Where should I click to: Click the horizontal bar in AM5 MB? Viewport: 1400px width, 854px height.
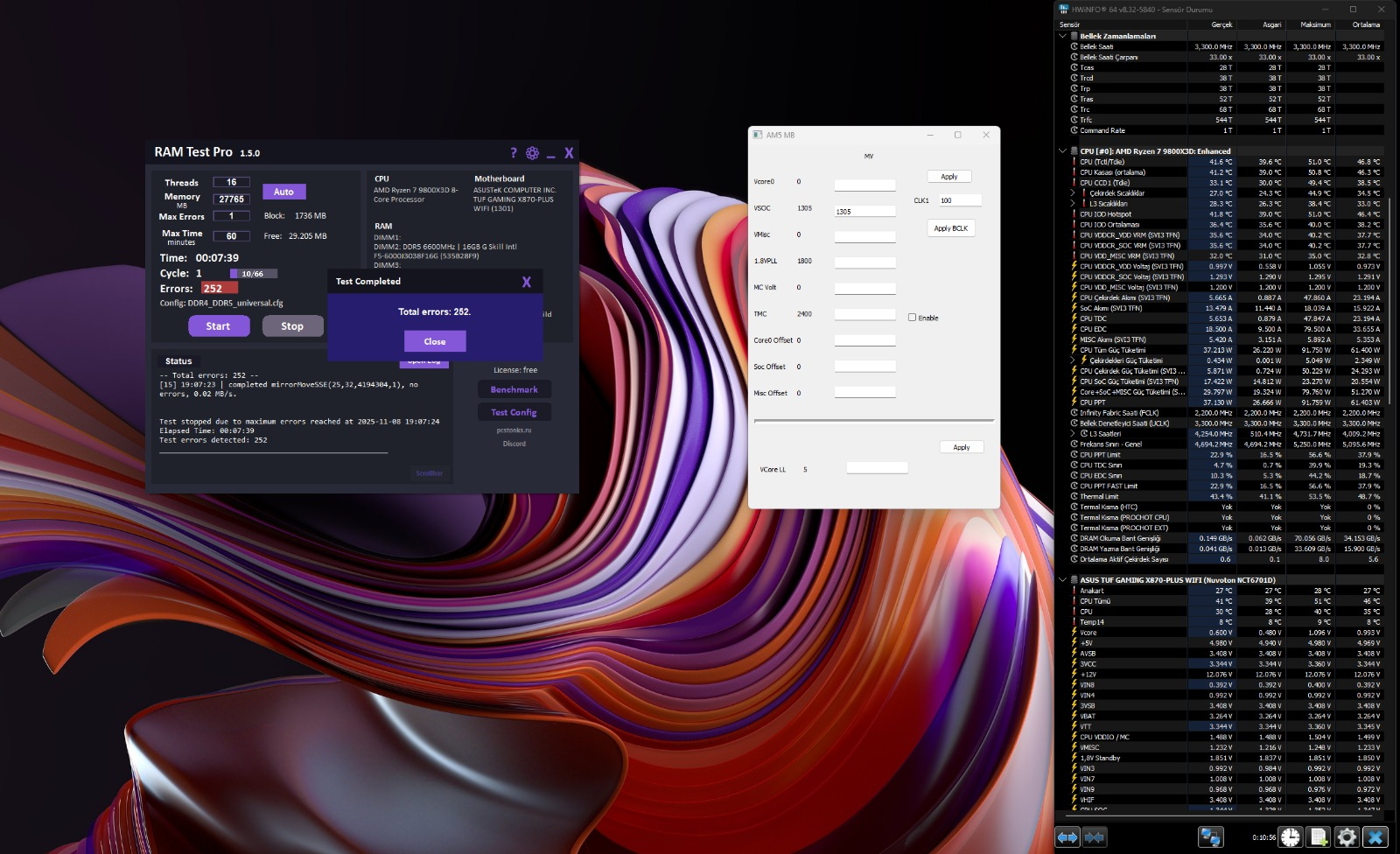click(874, 421)
